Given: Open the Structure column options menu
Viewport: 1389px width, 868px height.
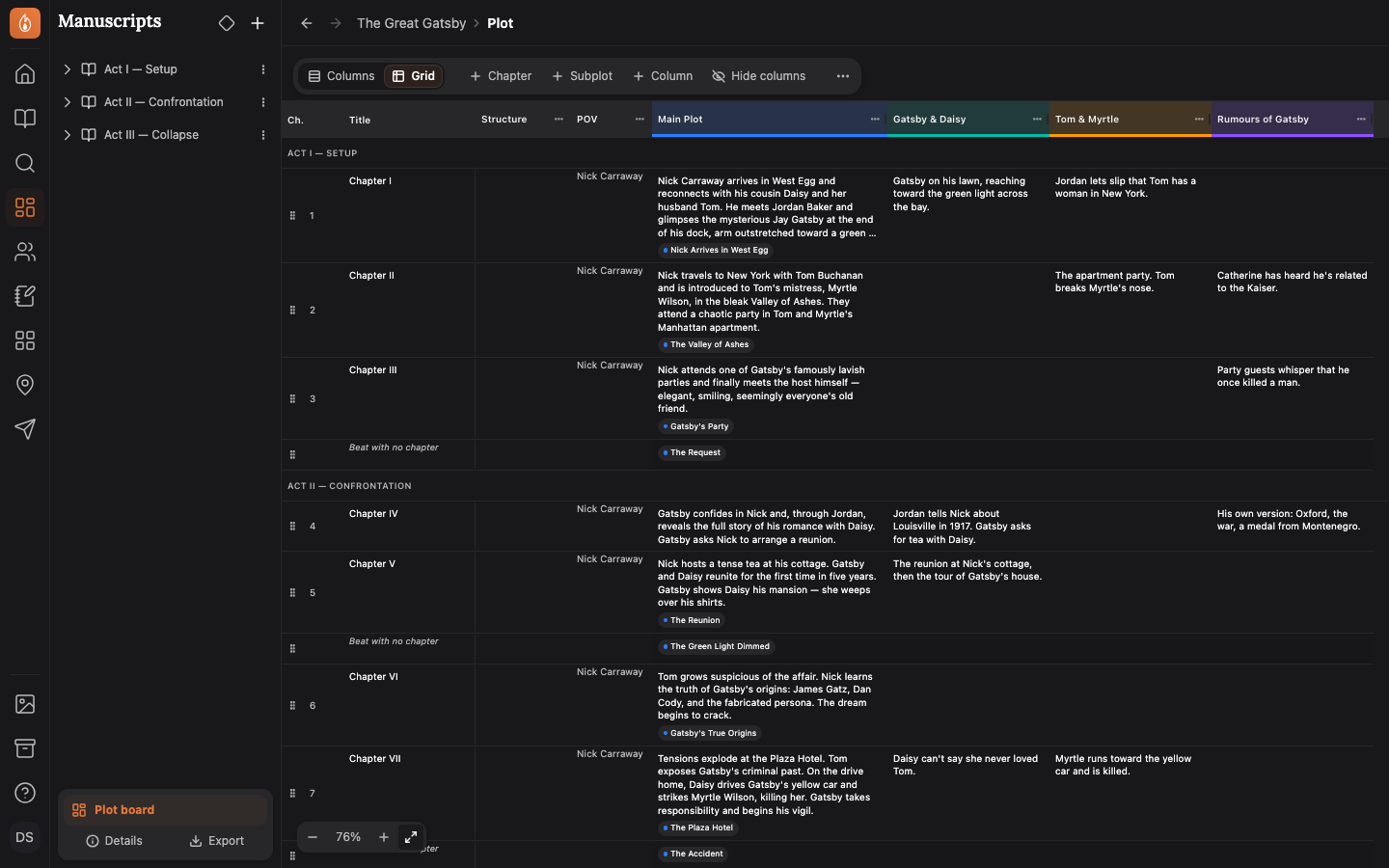Looking at the screenshot, I should 558,120.
